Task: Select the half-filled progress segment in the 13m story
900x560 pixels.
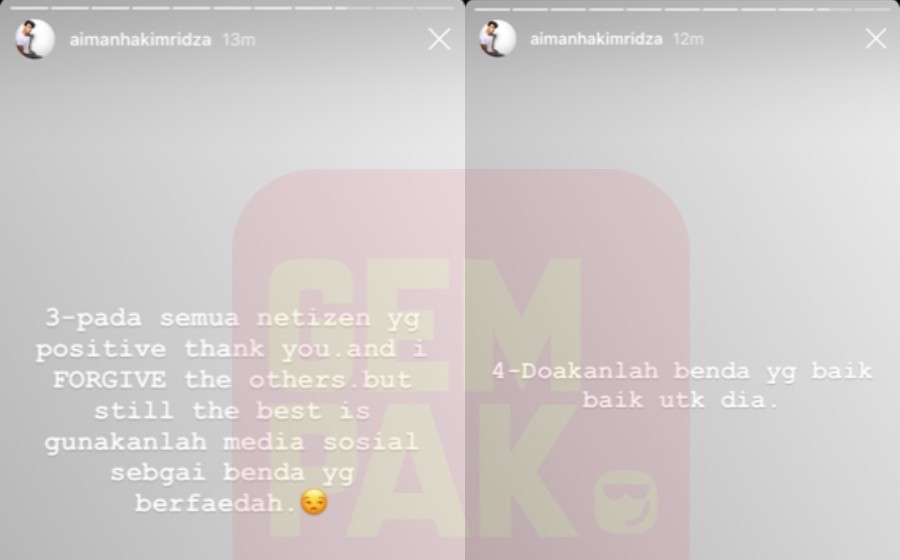Action: pos(354,8)
